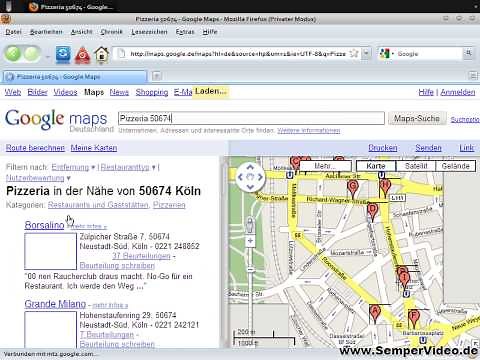
Task: Pan the map up with arrow
Action: tap(250, 168)
